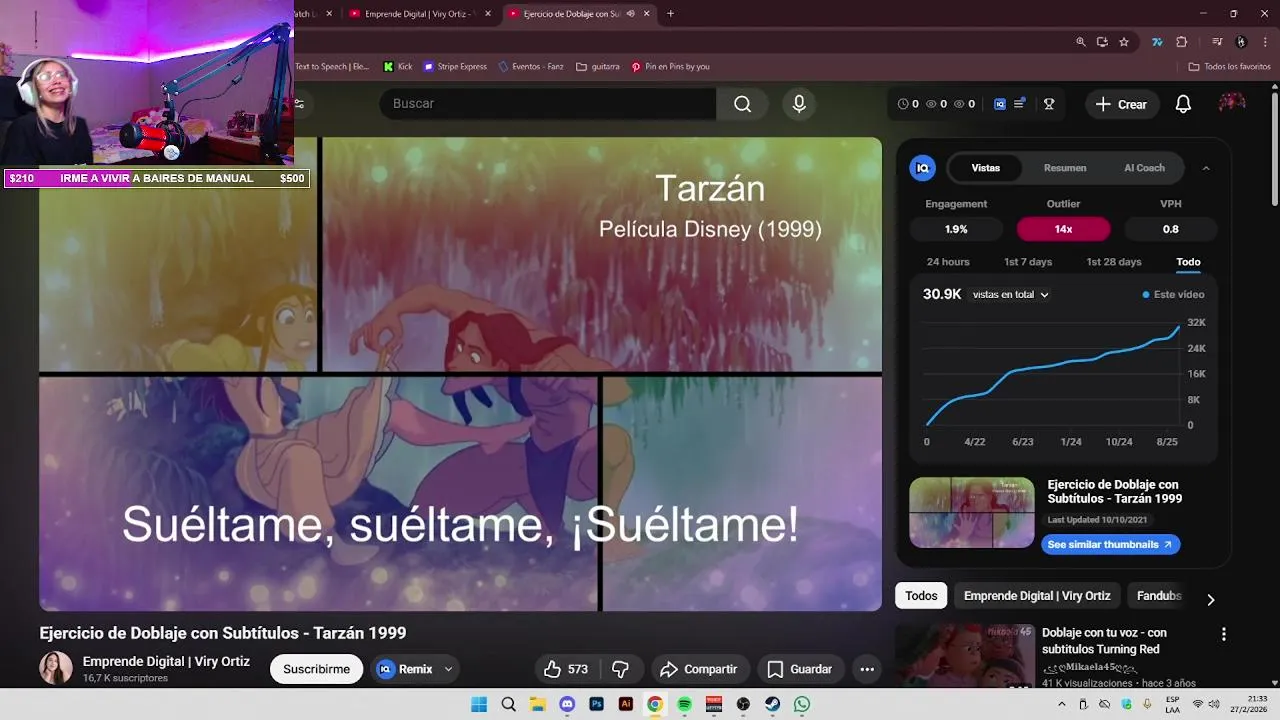
Task: Bookmark this page with the star icon
Action: coord(1124,42)
